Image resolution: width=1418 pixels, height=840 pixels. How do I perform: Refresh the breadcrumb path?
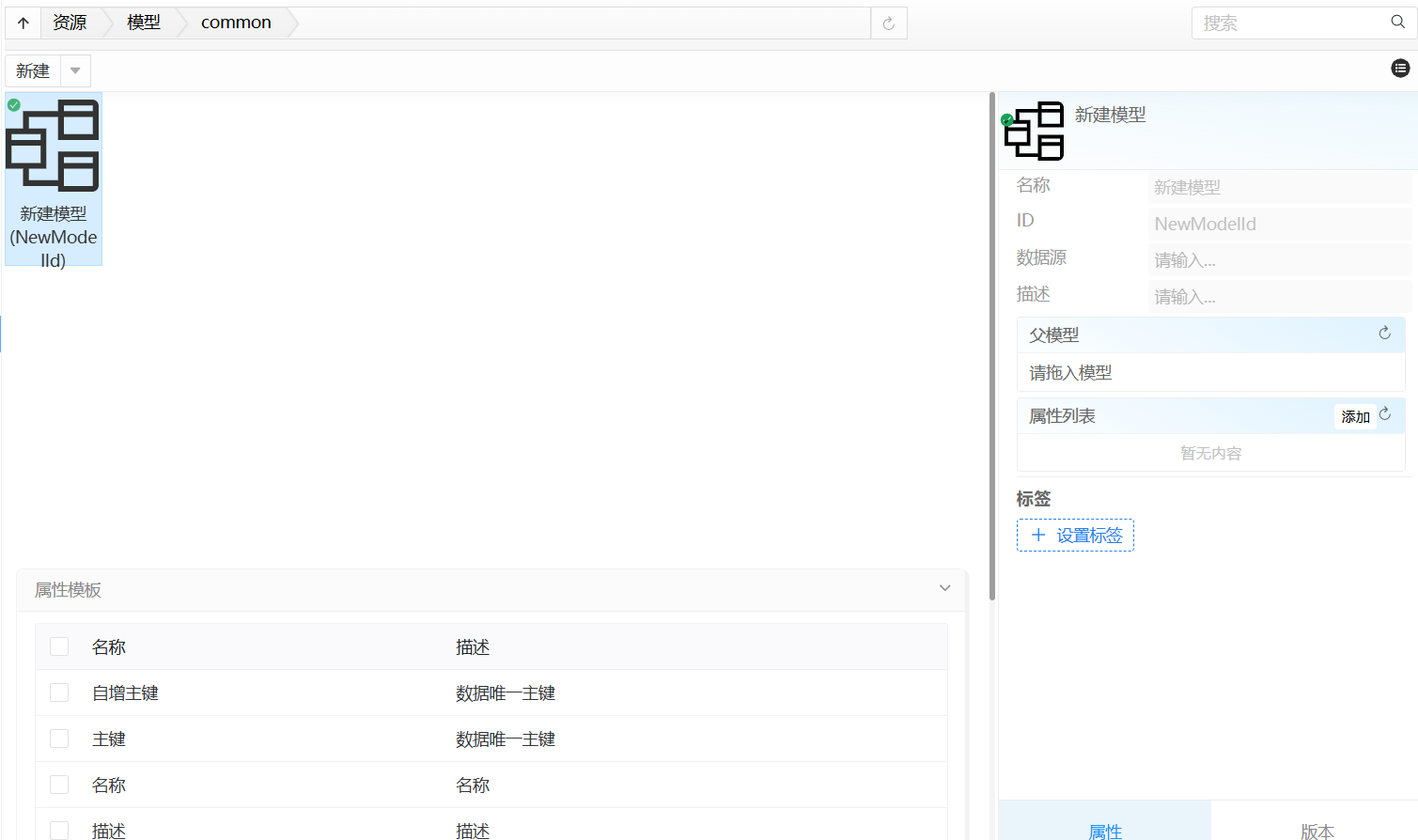click(889, 23)
